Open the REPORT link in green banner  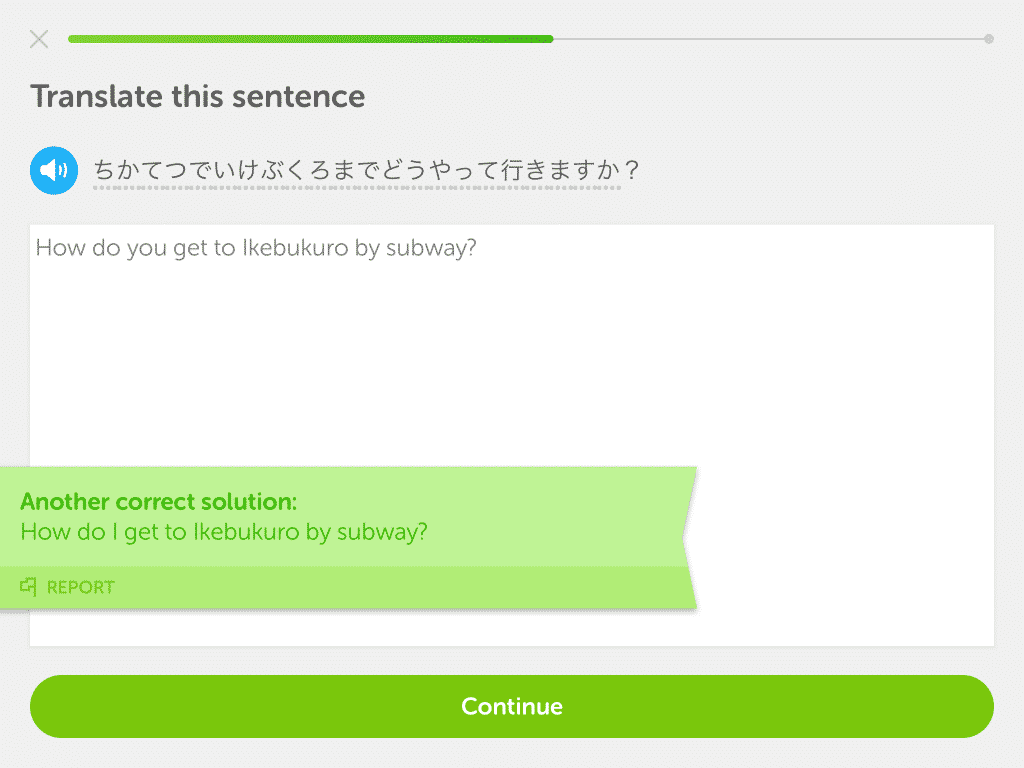[80, 587]
